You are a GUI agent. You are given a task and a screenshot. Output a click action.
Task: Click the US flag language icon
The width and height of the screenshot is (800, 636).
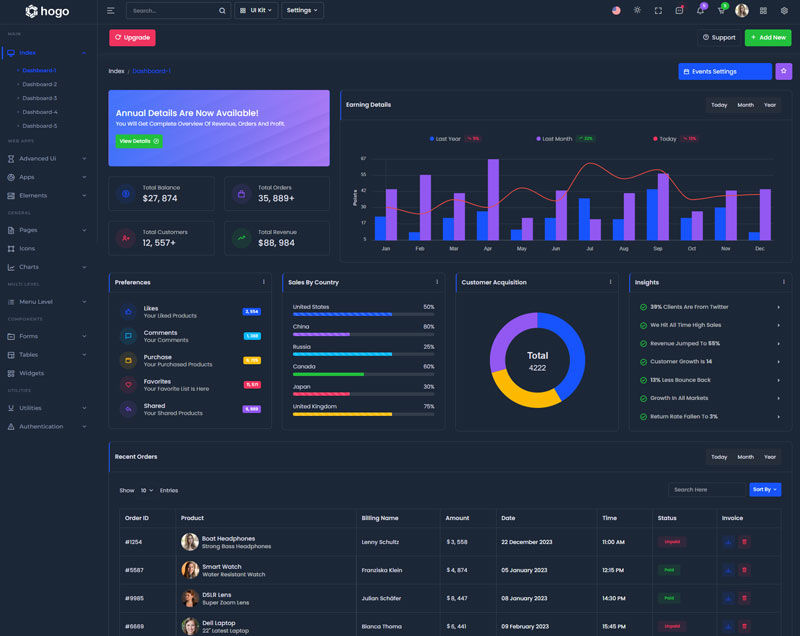(616, 10)
